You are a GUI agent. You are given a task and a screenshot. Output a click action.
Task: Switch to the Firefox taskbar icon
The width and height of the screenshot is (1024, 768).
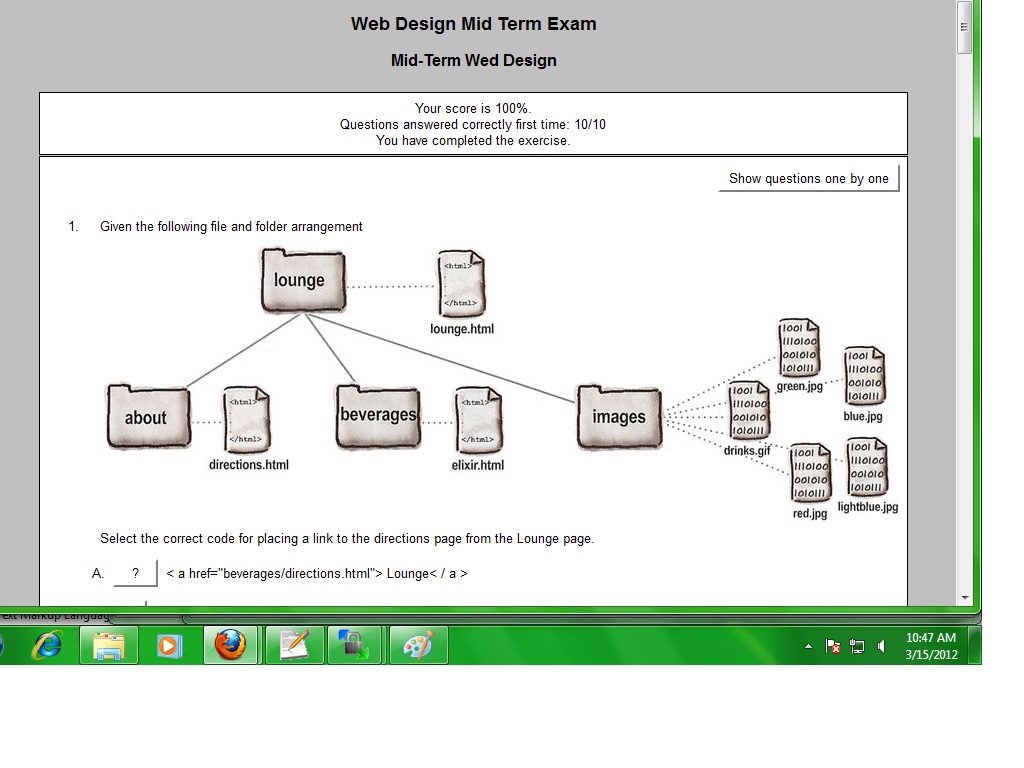[231, 646]
